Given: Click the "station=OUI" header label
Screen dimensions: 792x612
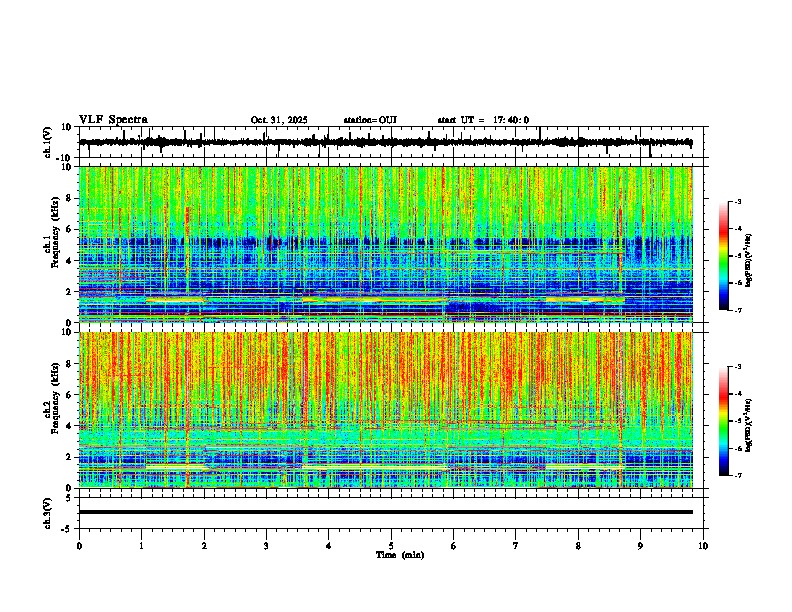Looking at the screenshot, I should pos(370,120).
